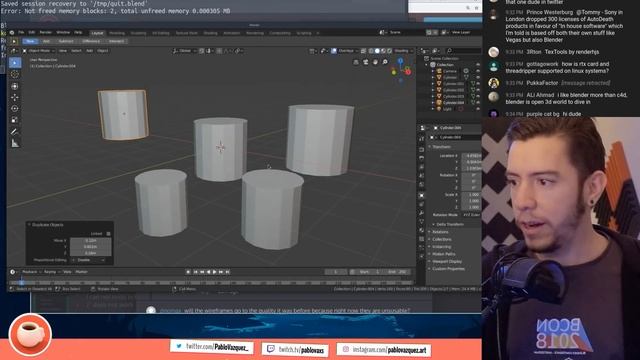Open the Modifiers wrench tab icon
This screenshot has height=360, width=640.
coord(422,213)
